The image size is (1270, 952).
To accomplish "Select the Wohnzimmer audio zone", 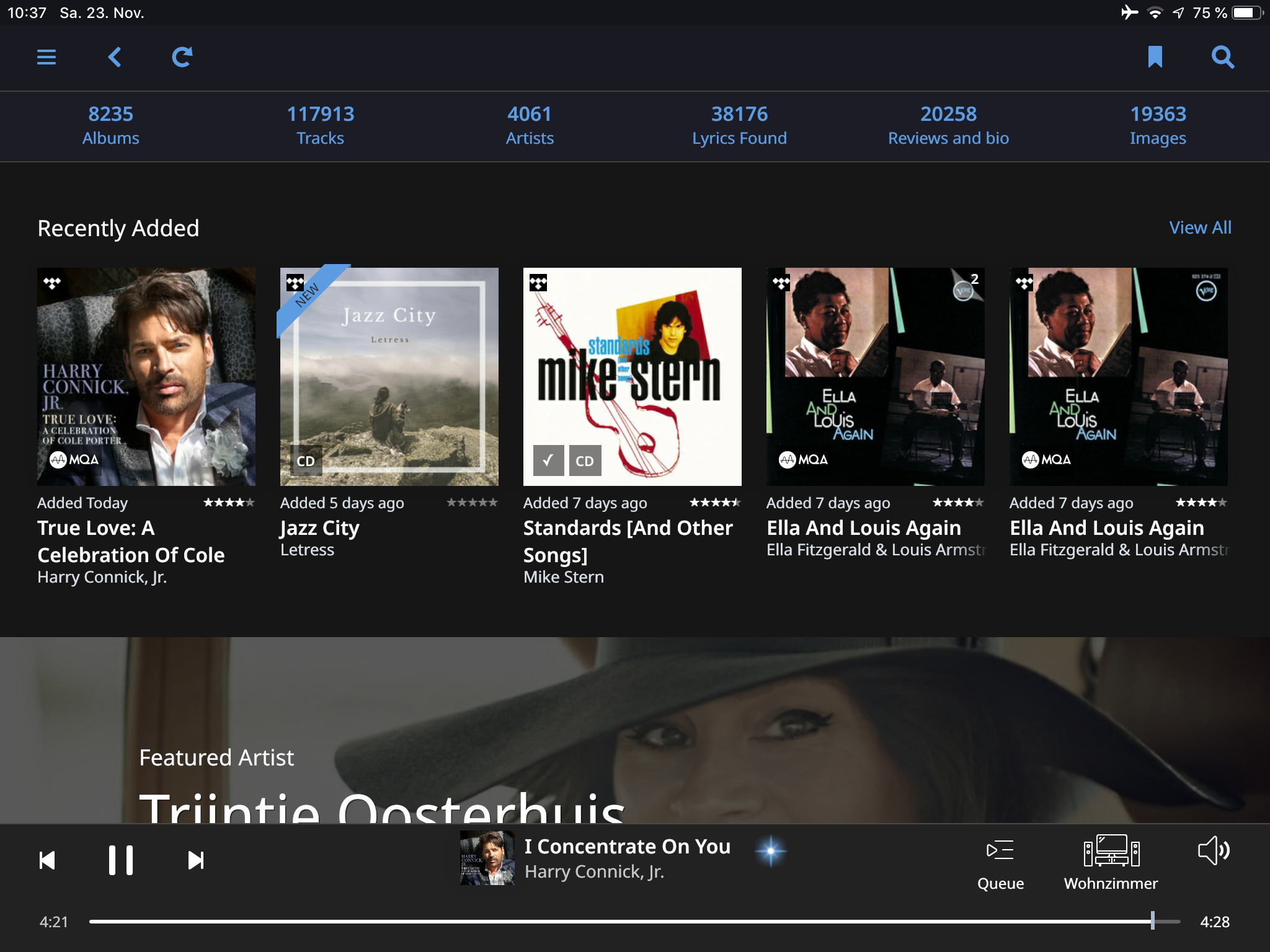I will tap(1111, 863).
